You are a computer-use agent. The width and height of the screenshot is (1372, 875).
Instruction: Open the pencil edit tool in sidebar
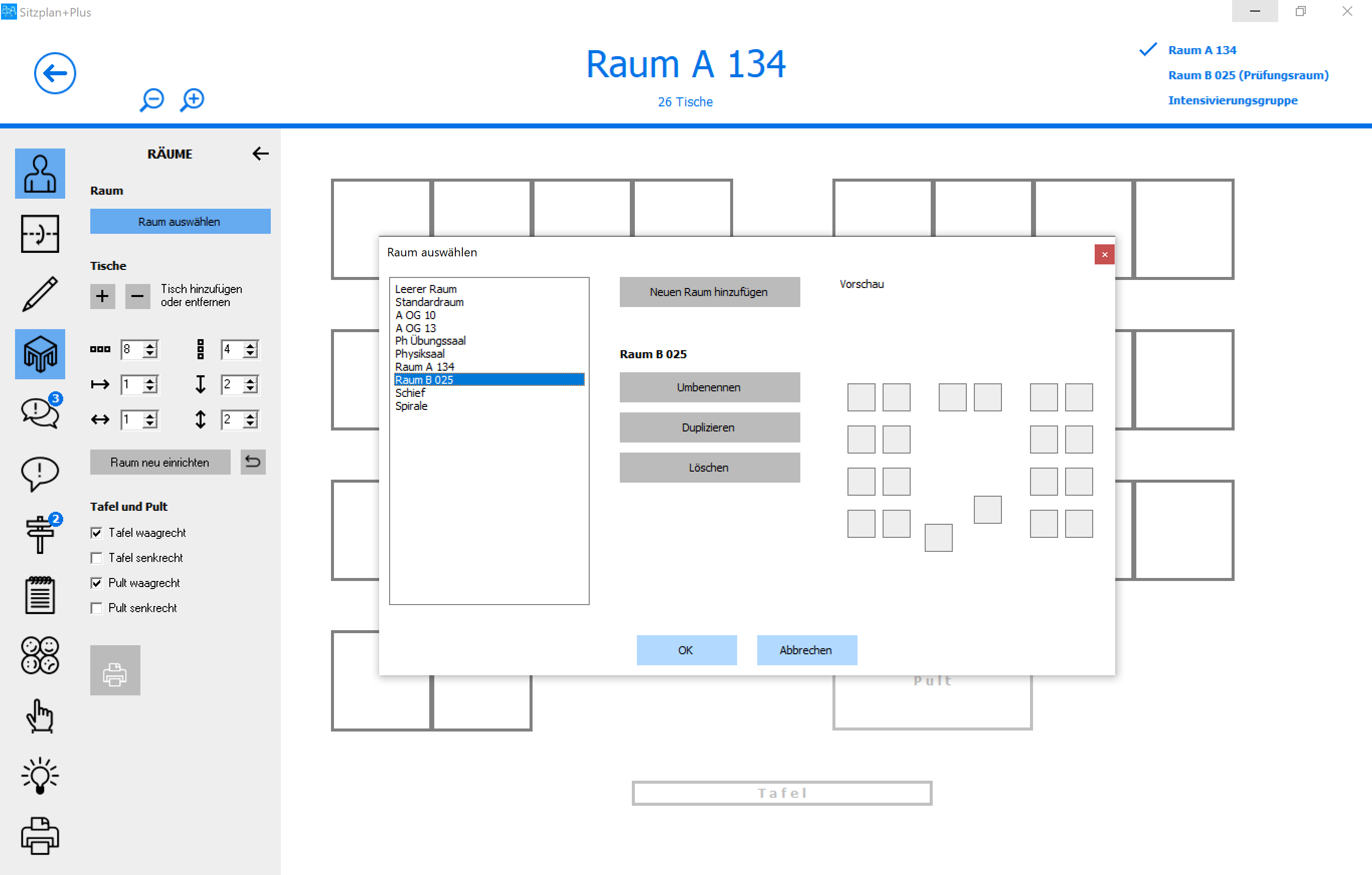40,294
